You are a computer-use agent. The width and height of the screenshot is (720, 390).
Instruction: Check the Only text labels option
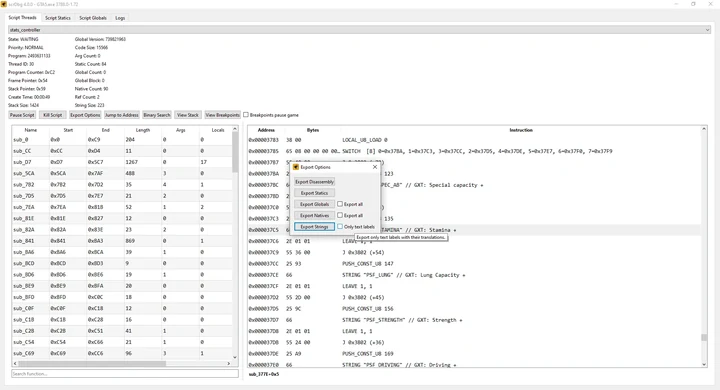pos(340,226)
